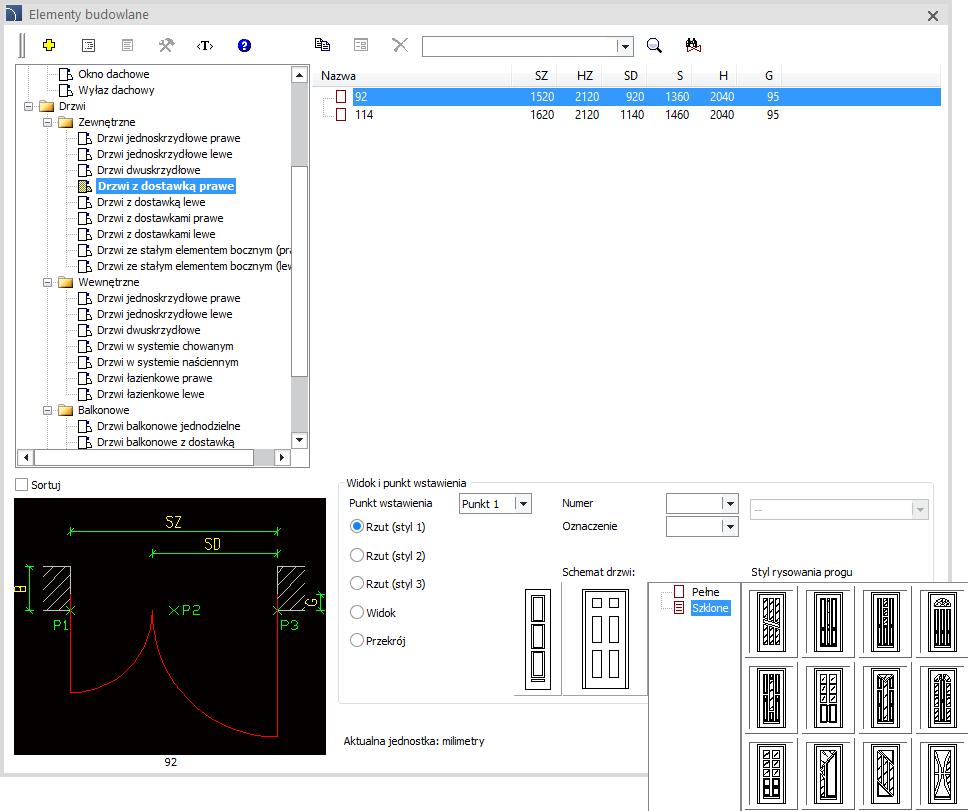Viewport: 968px width, 811px height.
Task: Open help with the blue question mark icon
Action: point(244,45)
